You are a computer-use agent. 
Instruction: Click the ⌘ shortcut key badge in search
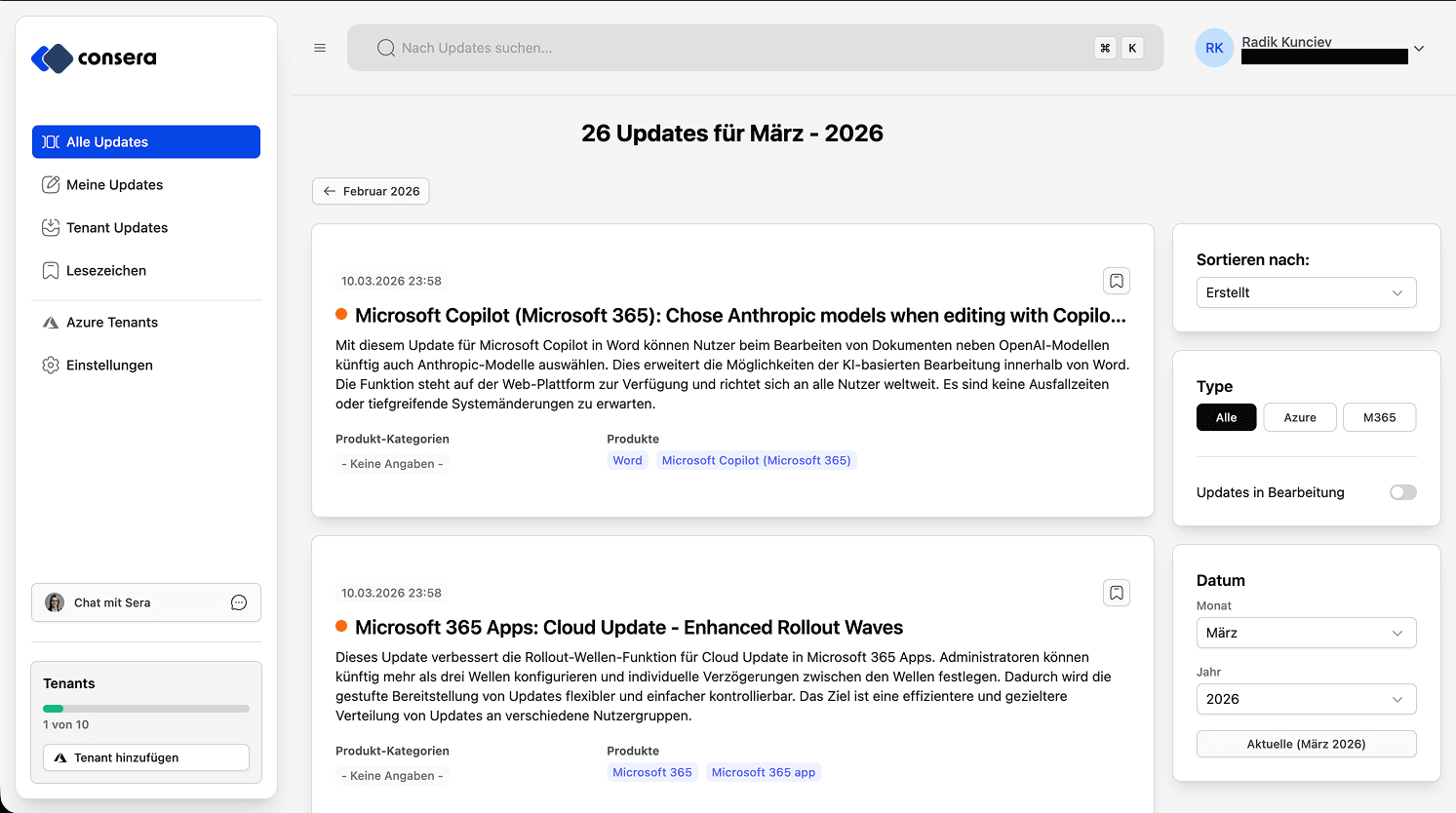[x=1105, y=48]
